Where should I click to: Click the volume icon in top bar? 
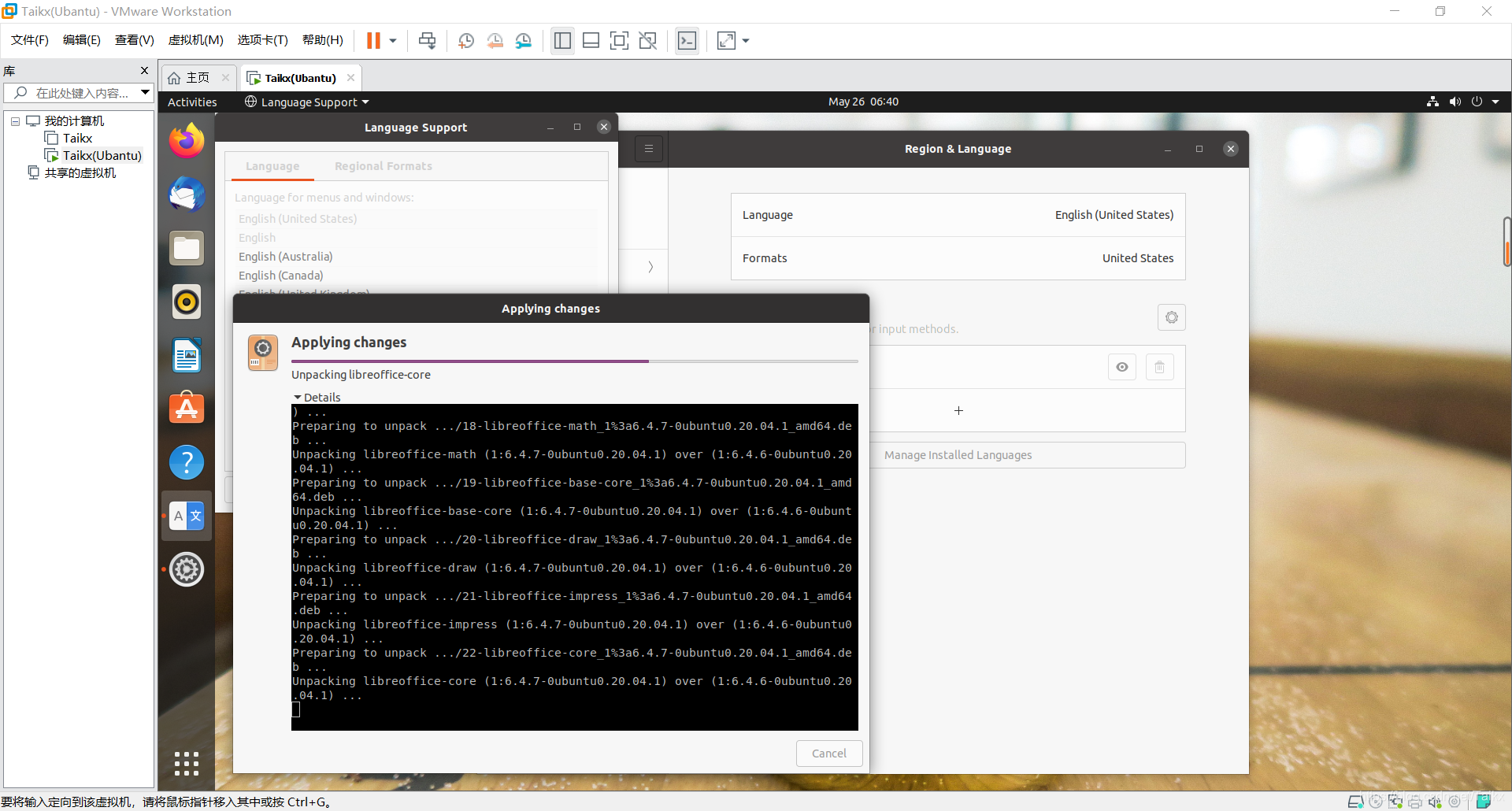1455,102
